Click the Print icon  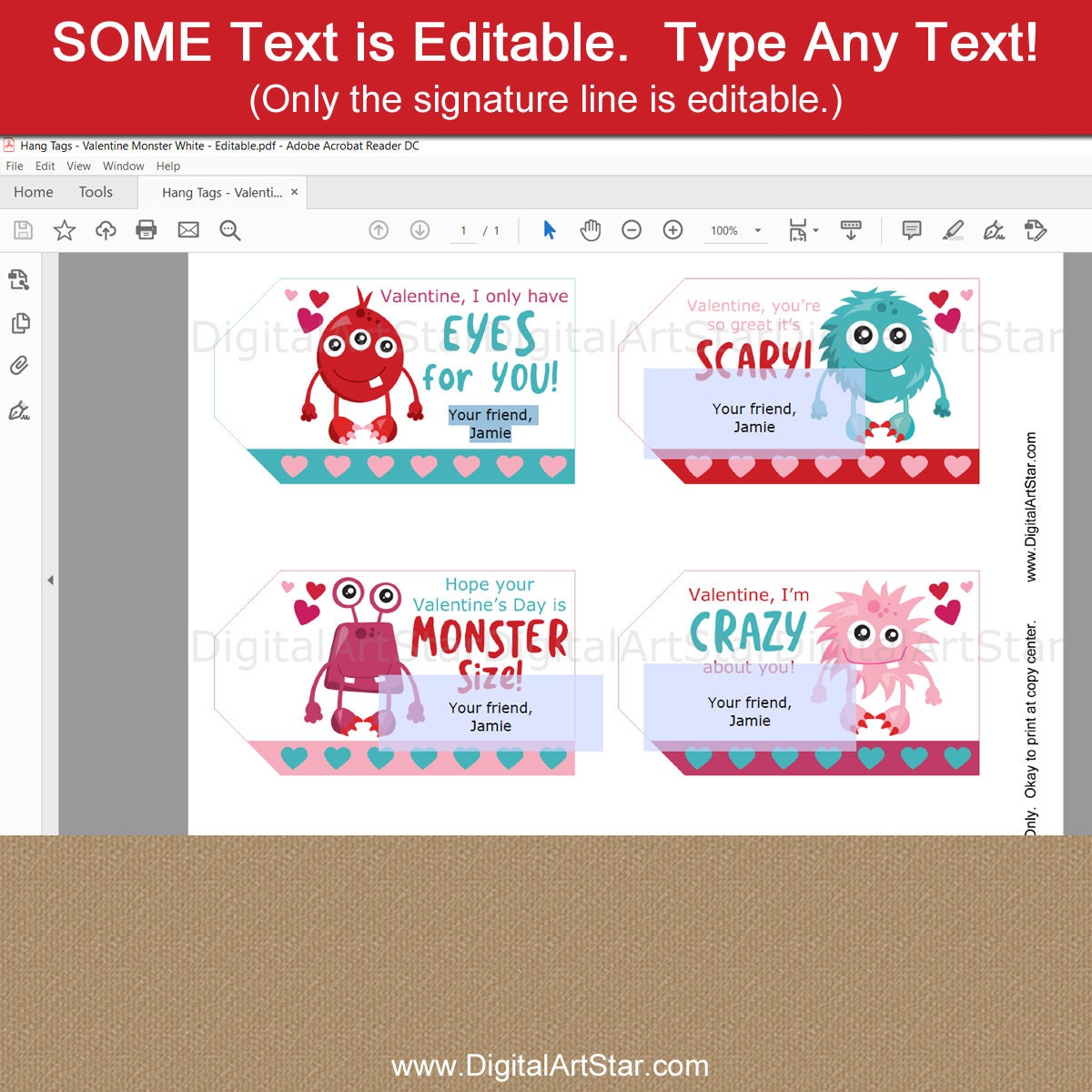click(x=147, y=230)
